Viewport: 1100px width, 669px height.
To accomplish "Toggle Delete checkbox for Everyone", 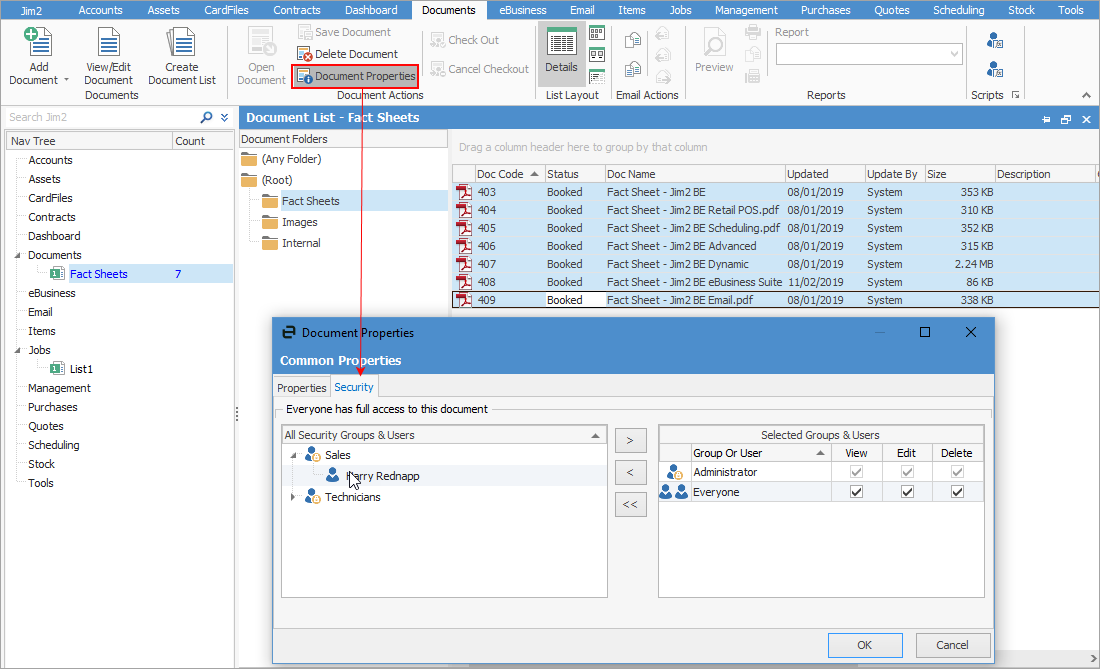I will click(957, 492).
